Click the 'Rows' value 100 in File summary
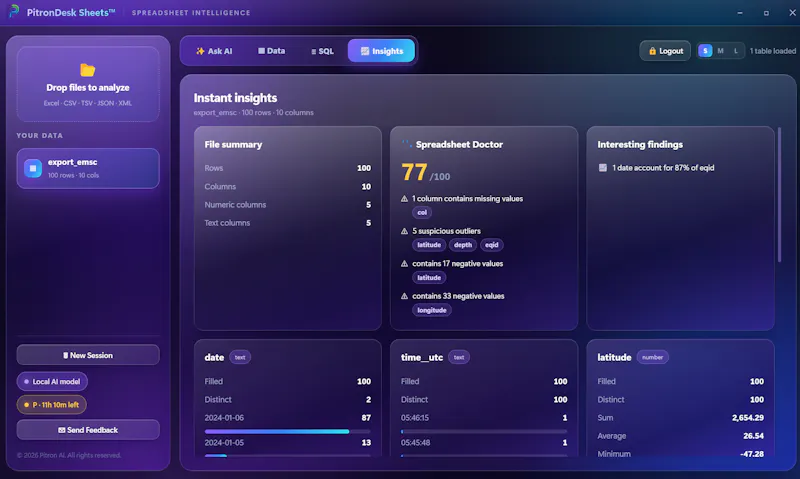The image size is (800, 479). tap(364, 168)
